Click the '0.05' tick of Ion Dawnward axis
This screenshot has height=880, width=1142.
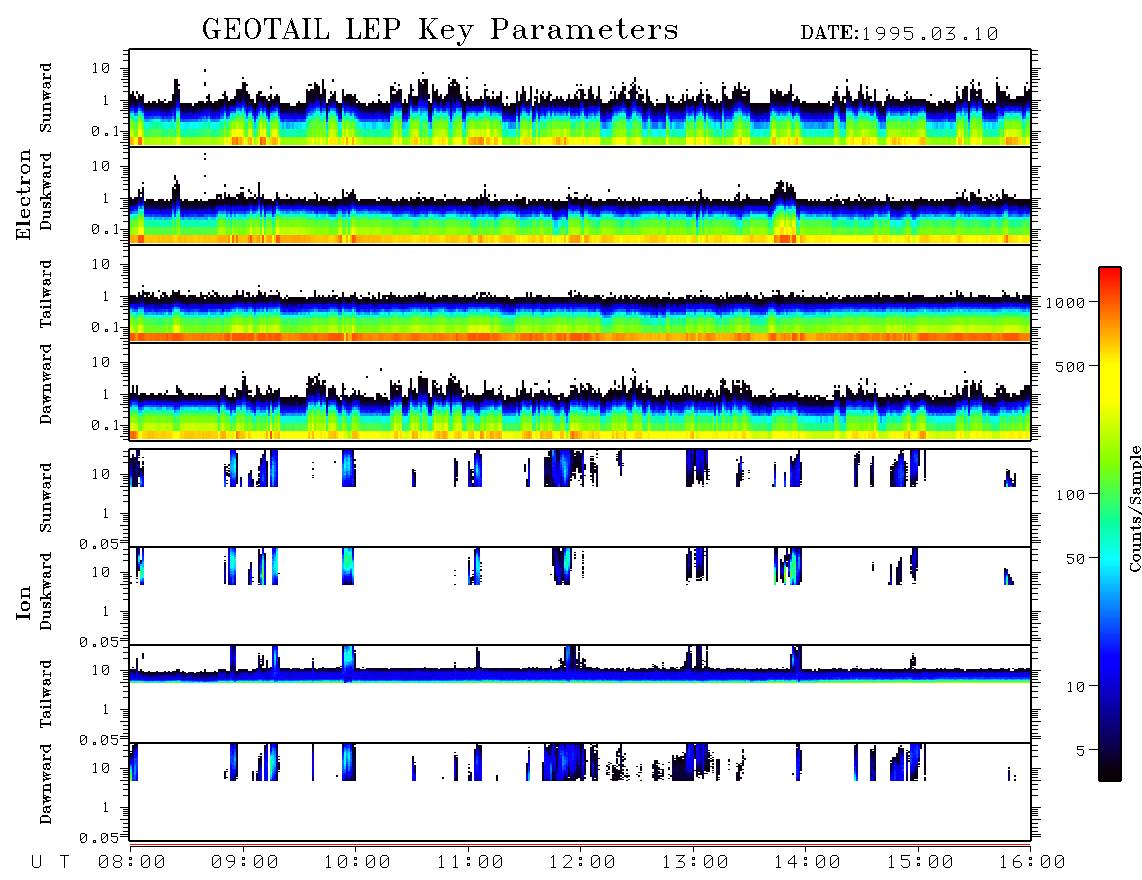(99, 838)
